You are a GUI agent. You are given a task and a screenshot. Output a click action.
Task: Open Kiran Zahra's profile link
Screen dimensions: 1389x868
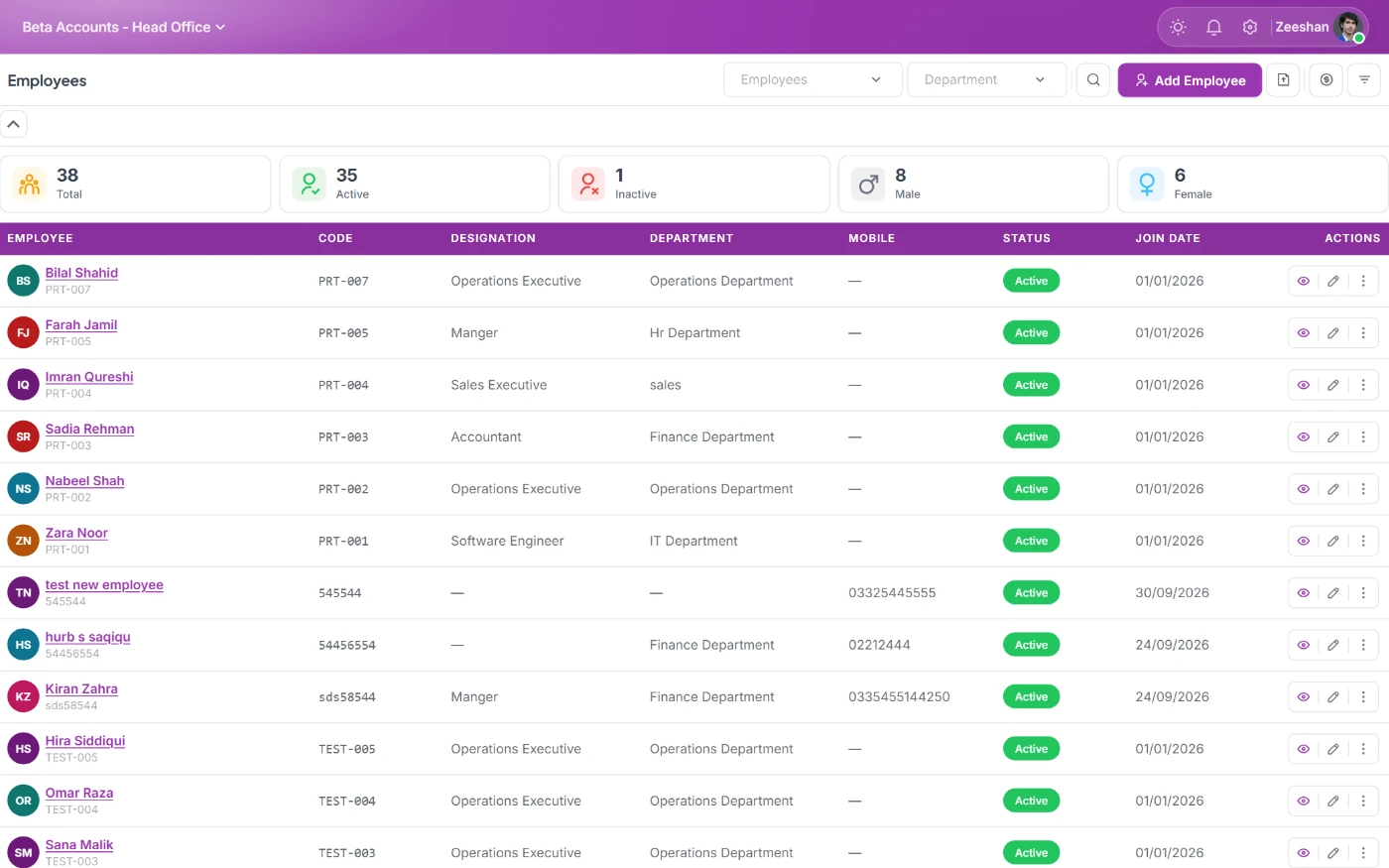click(81, 688)
